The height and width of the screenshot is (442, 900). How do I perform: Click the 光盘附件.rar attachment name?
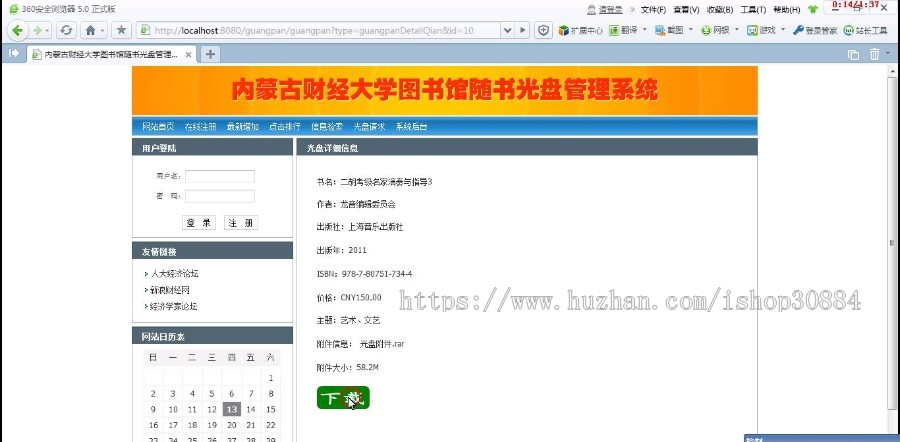(382, 344)
